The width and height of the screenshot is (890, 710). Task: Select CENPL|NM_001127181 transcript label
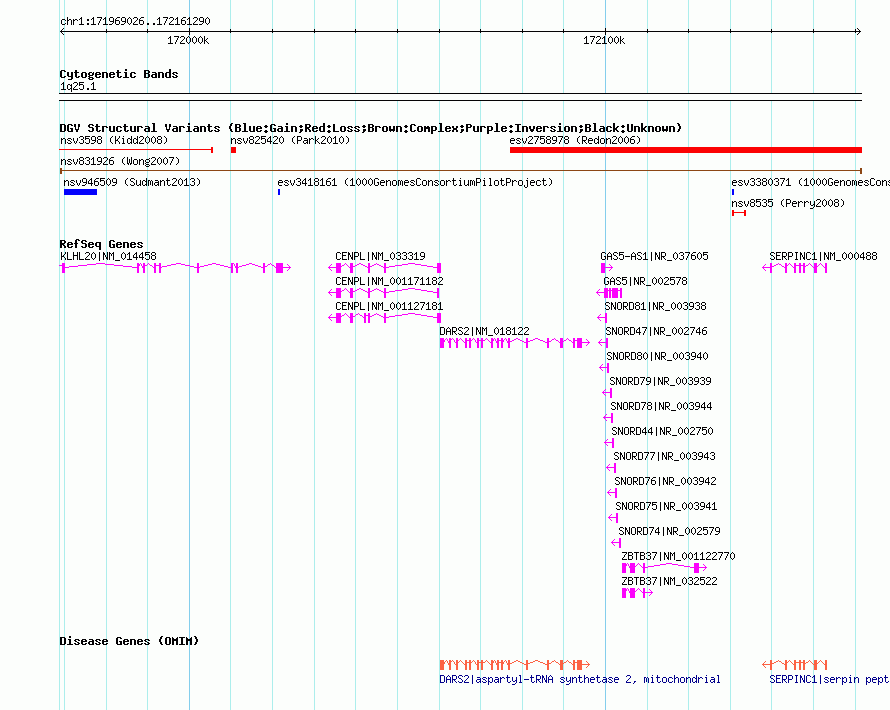click(x=389, y=306)
